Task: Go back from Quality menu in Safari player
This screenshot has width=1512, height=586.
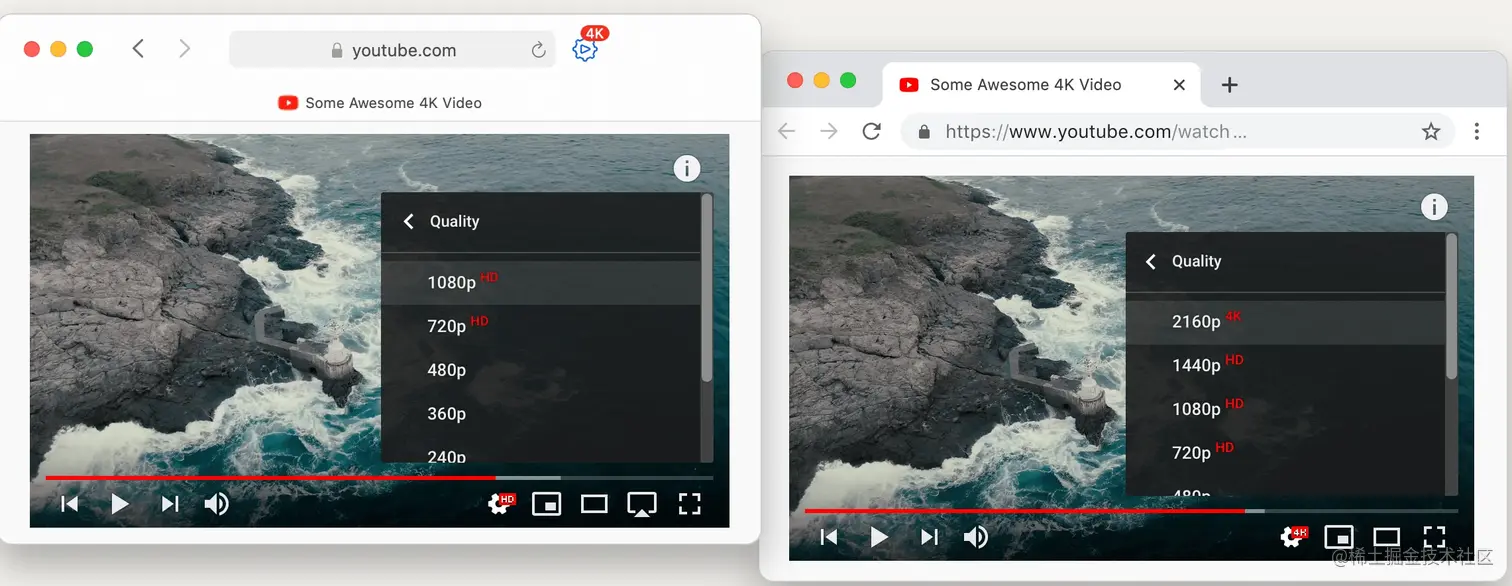Action: (x=408, y=221)
